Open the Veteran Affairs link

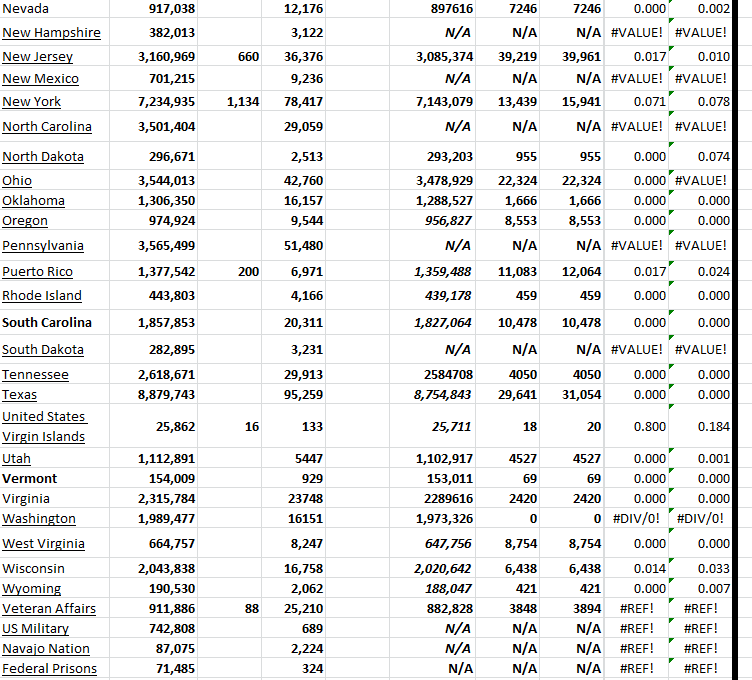(49, 609)
